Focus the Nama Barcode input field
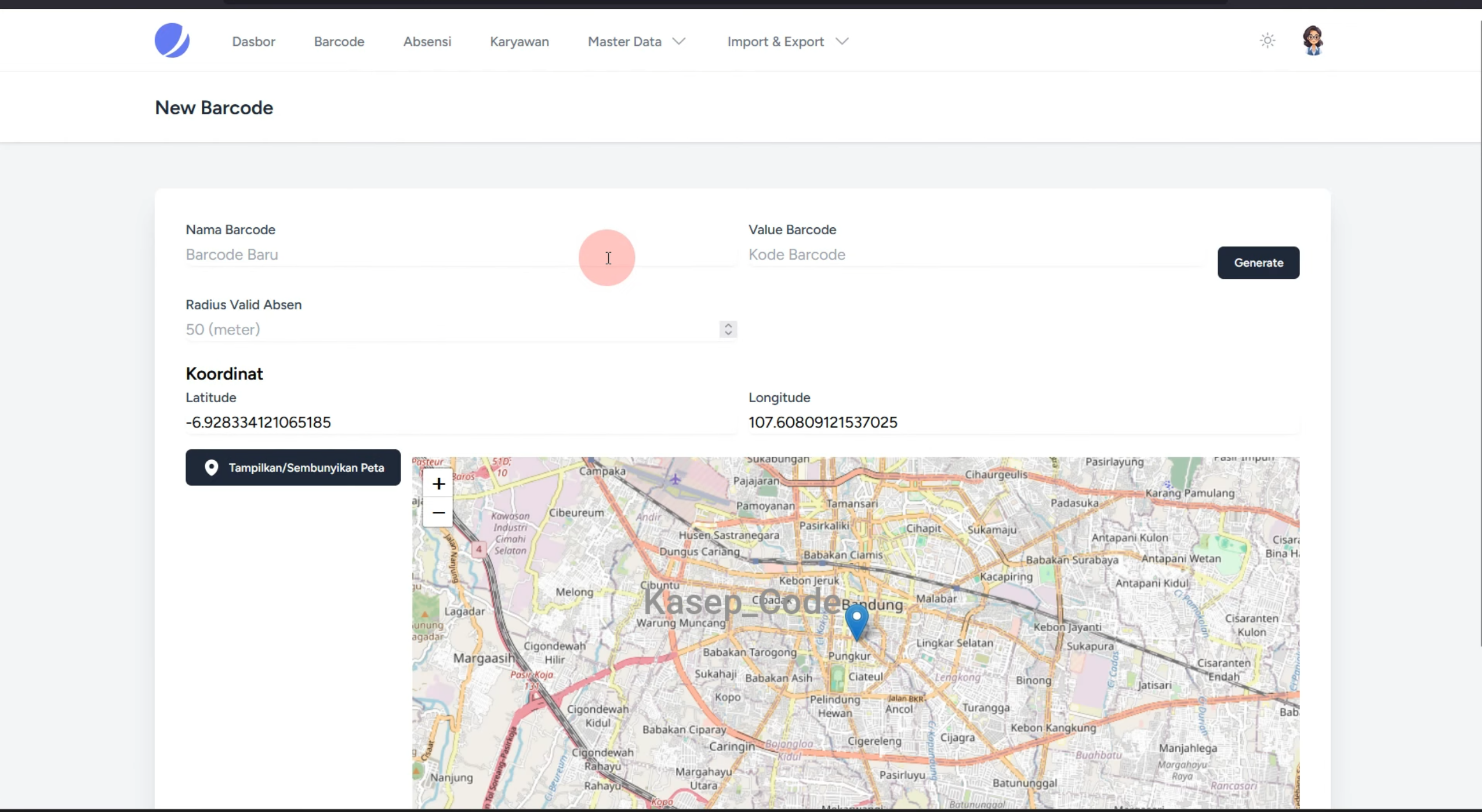This screenshot has width=1482, height=812. 461,254
